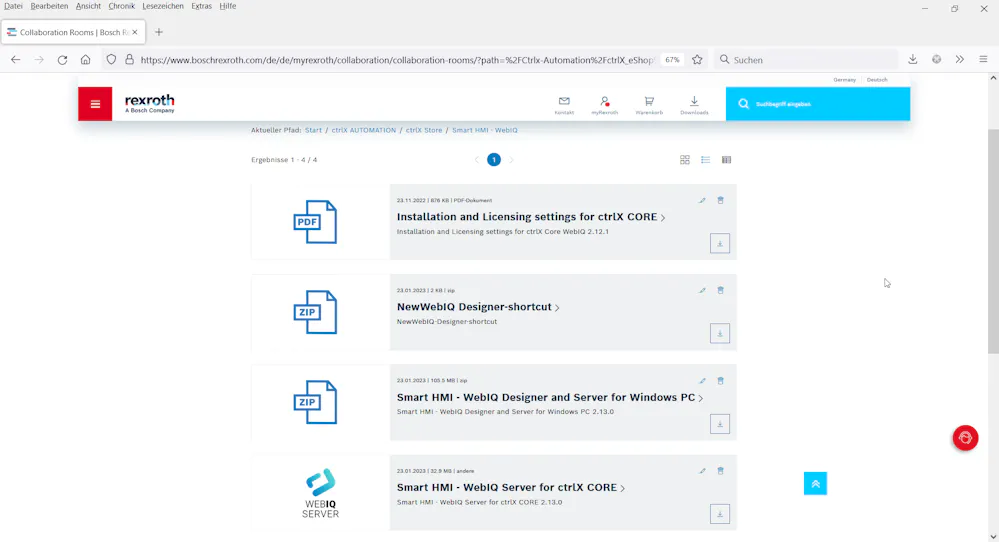The width and height of the screenshot is (999, 542).
Task: Go to Start in breadcrumb
Action: (x=313, y=130)
